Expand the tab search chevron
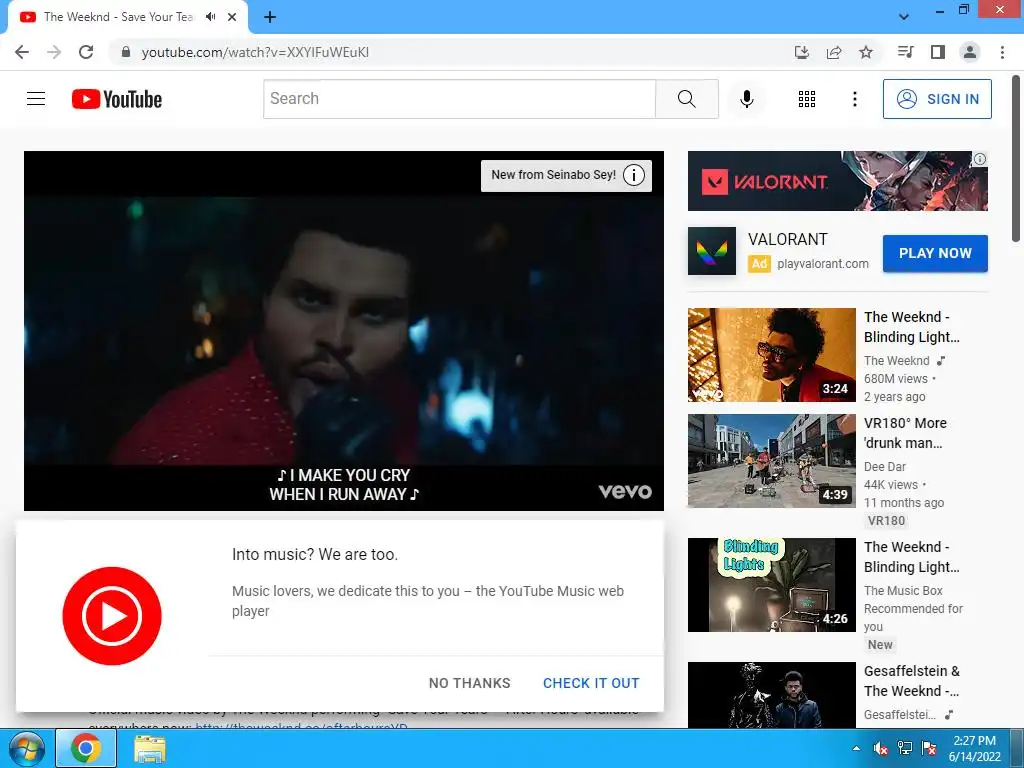1024x768 pixels. coord(904,17)
